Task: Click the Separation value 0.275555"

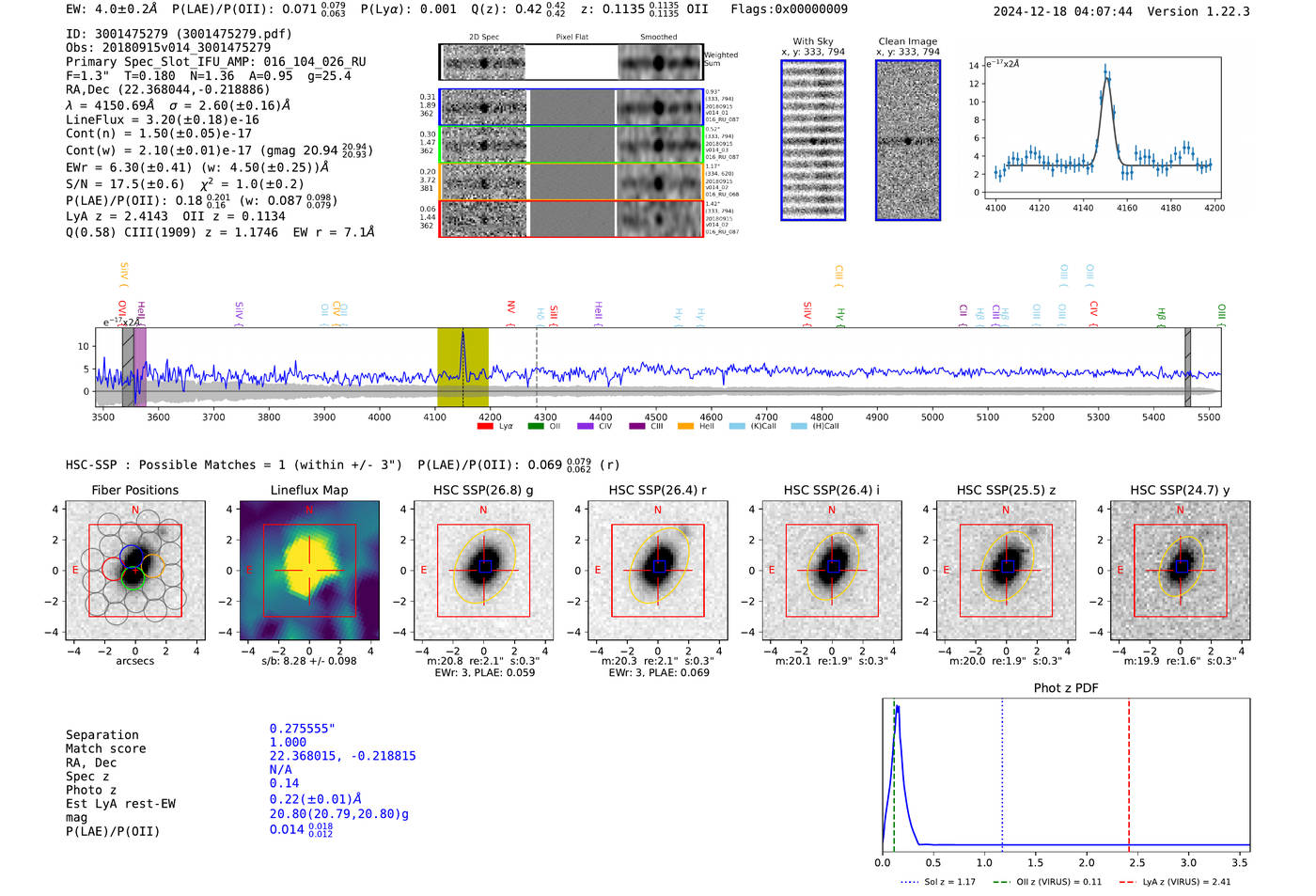Action: pos(303,729)
